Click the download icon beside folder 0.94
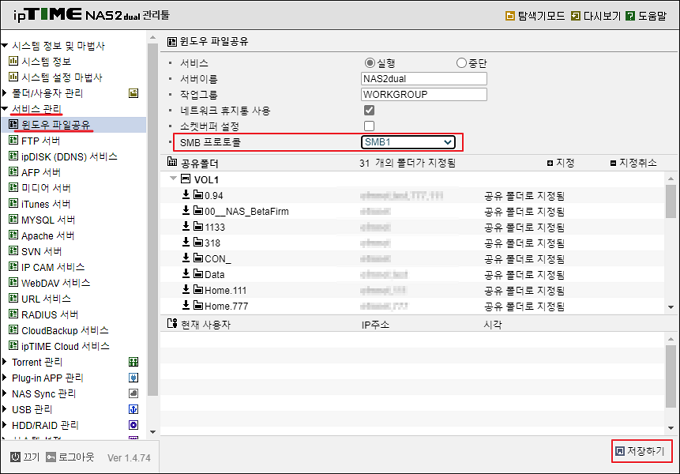Viewport: 680px width, 474px height. tap(186, 194)
